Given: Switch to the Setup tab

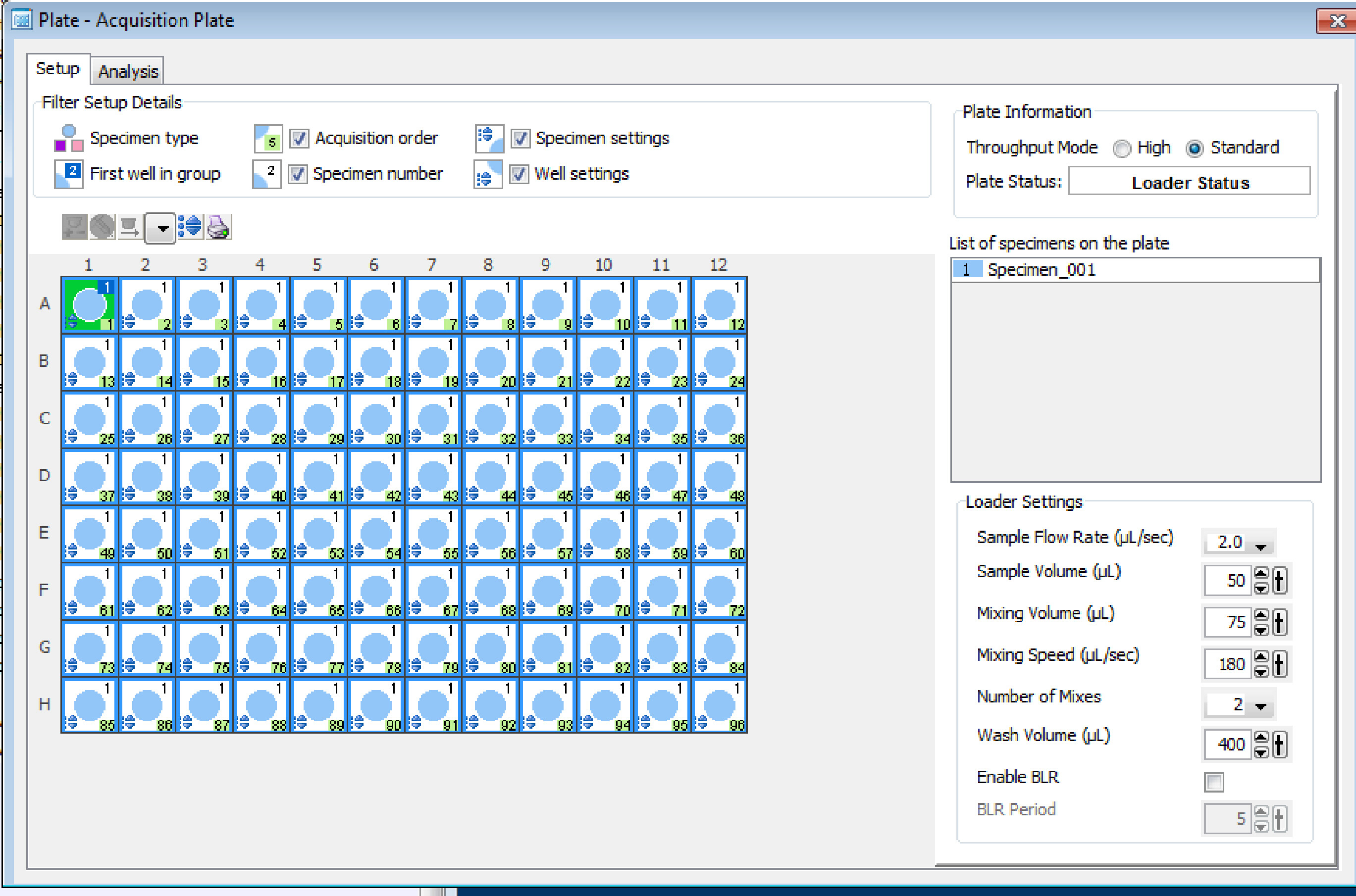Looking at the screenshot, I should 58,69.
